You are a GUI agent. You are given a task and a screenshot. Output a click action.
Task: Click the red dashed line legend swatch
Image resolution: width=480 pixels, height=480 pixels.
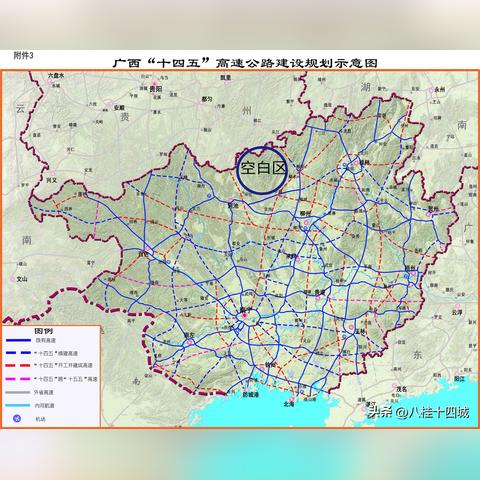point(18,365)
